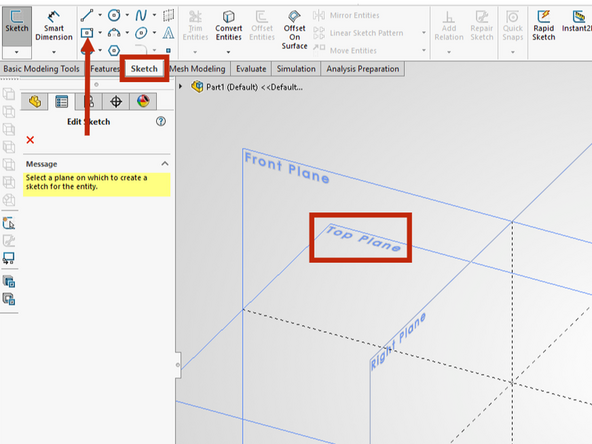Switch to the Simulation tab
Image resolution: width=592 pixels, height=444 pixels.
296,69
